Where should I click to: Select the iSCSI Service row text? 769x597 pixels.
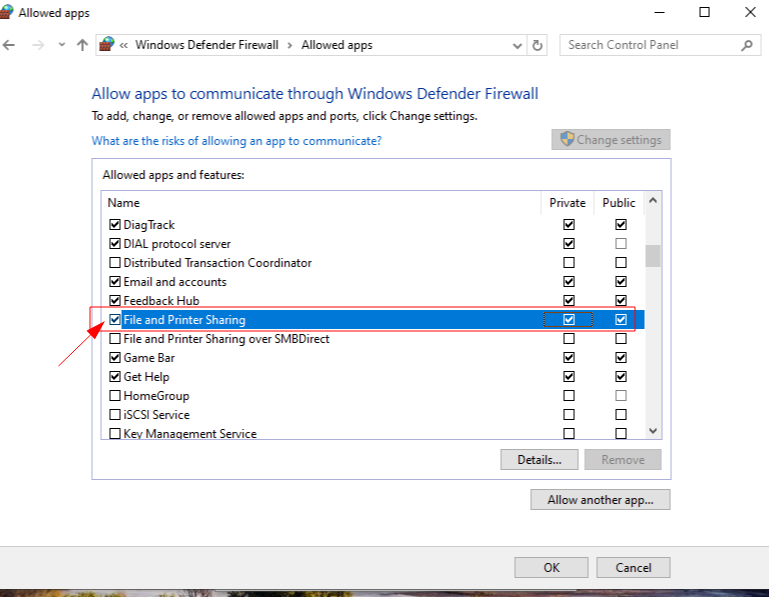[x=156, y=415]
